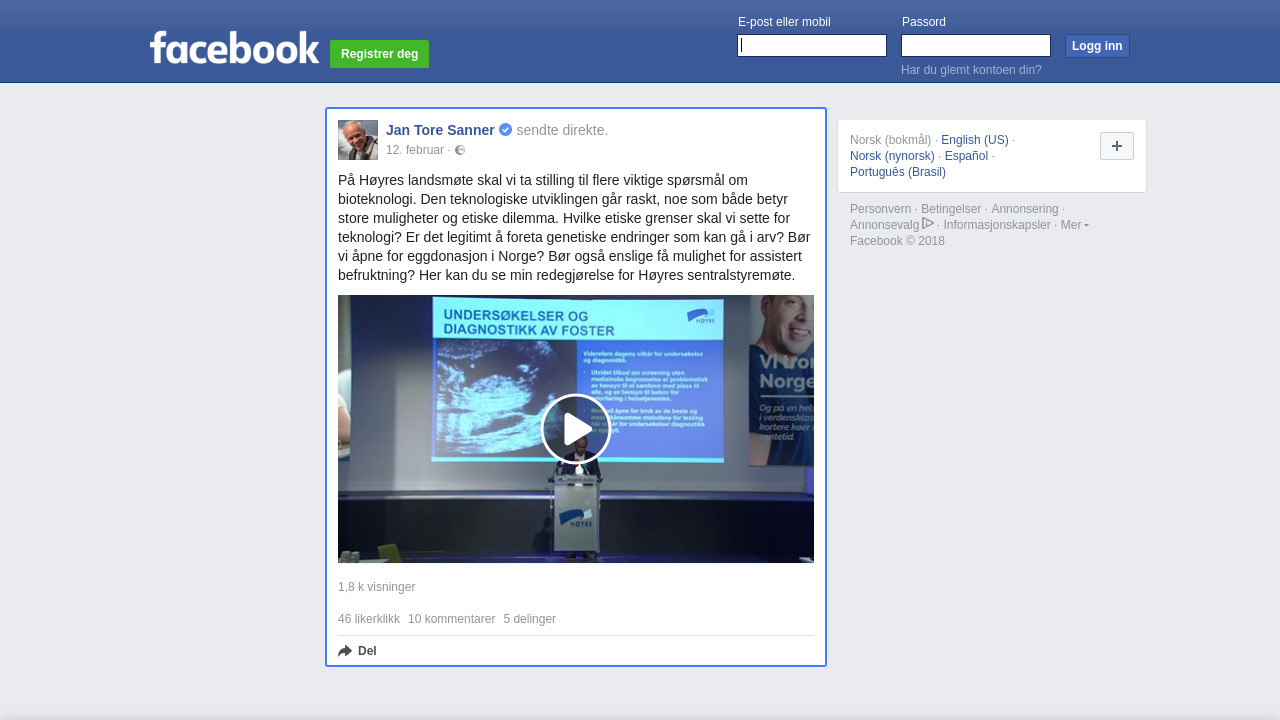Screen dimensions: 1280x720
Task: Click the Facebook logo
Action: (x=234, y=47)
